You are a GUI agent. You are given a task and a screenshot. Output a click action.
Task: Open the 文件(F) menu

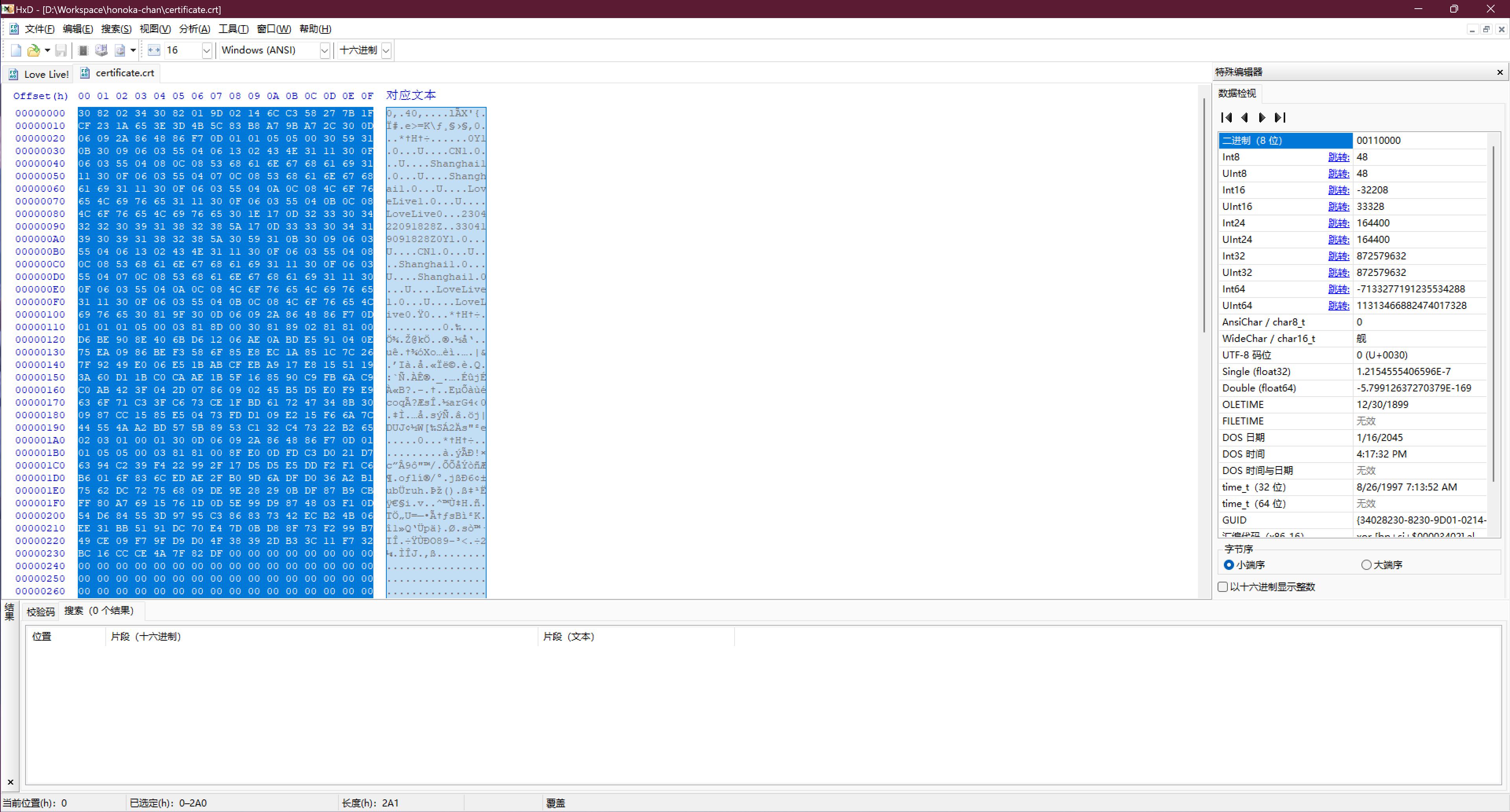(39, 29)
